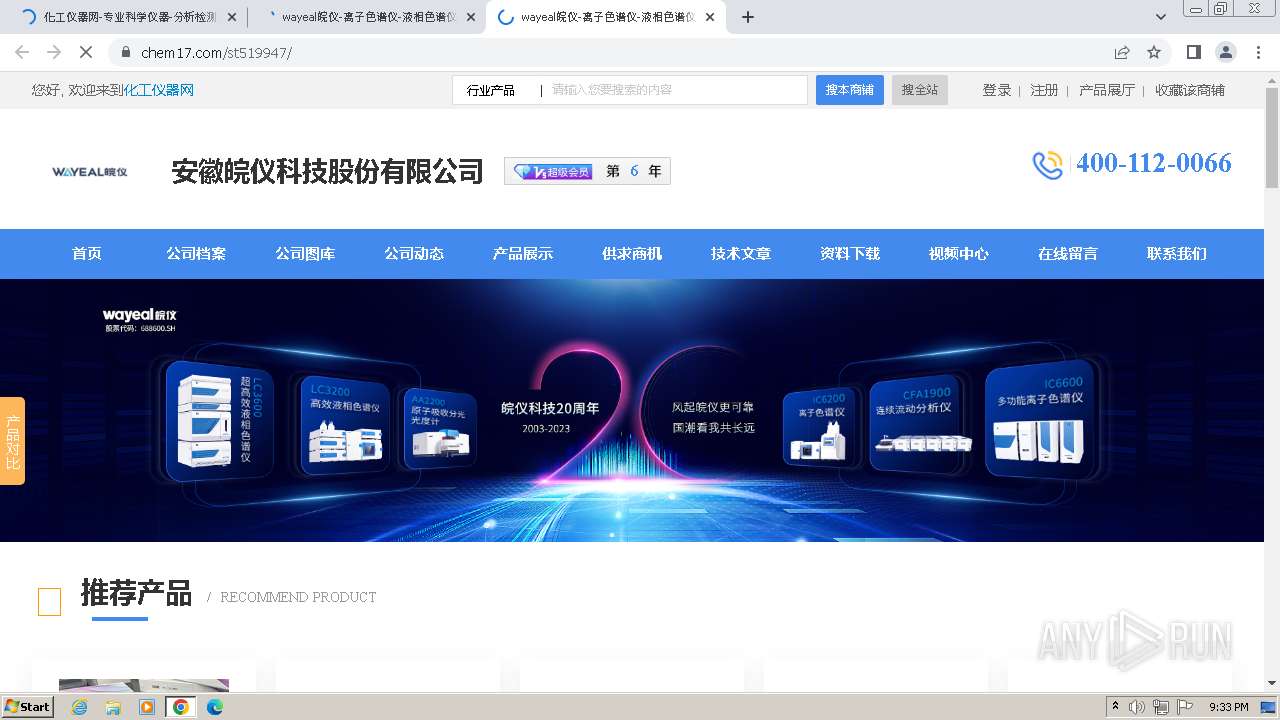Focus the site search input box
The width and height of the screenshot is (1280, 720).
click(x=675, y=90)
